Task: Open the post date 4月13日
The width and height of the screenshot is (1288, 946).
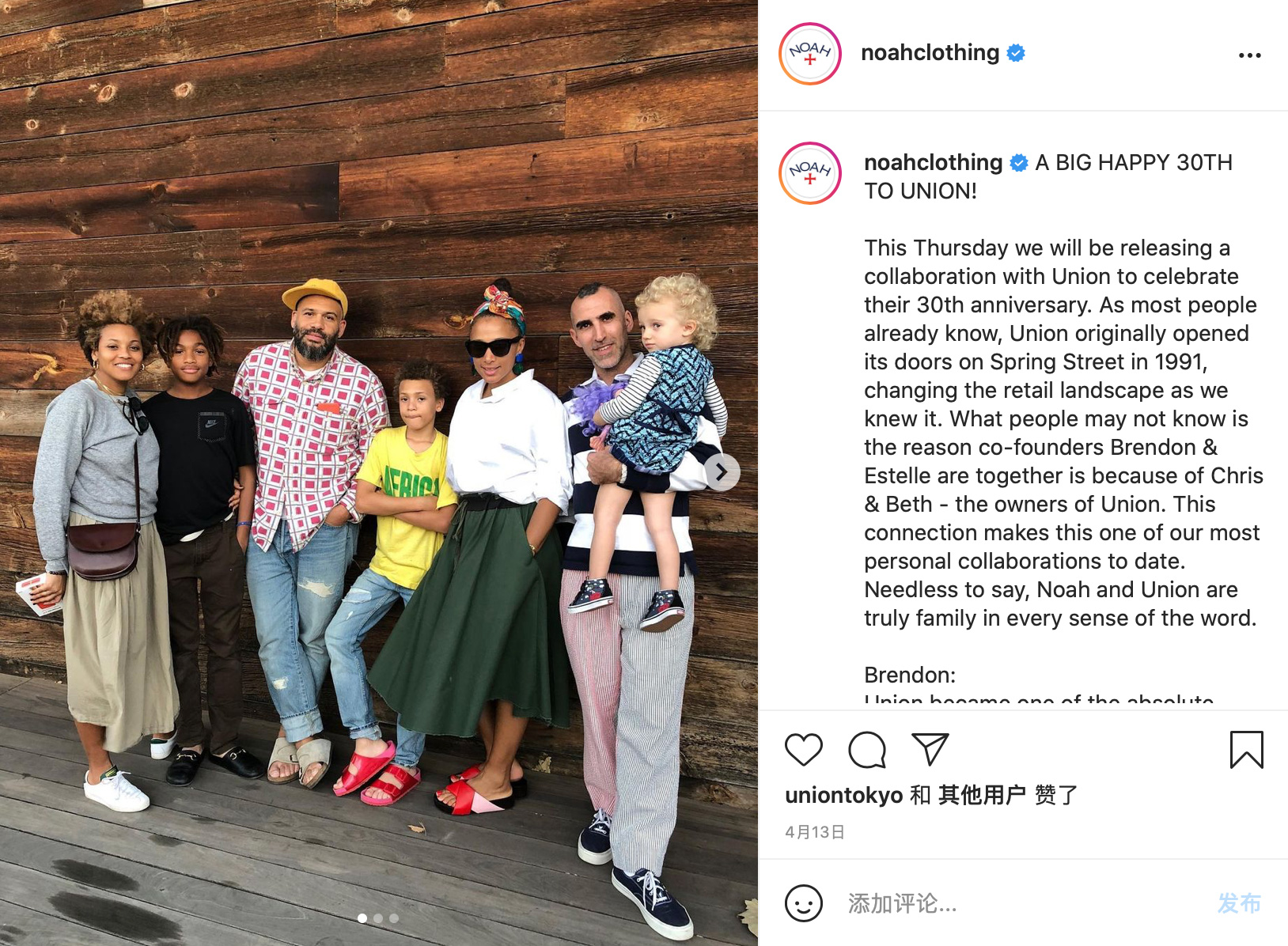Action: (x=815, y=832)
